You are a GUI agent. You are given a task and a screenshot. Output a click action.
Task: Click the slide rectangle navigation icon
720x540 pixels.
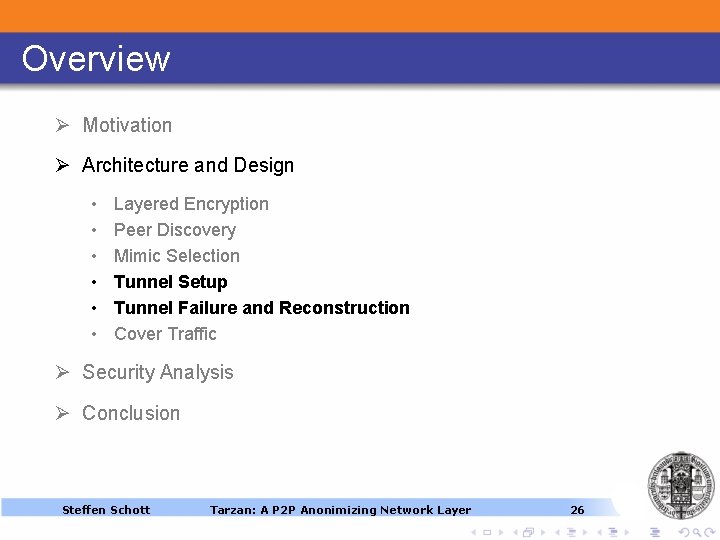487,532
